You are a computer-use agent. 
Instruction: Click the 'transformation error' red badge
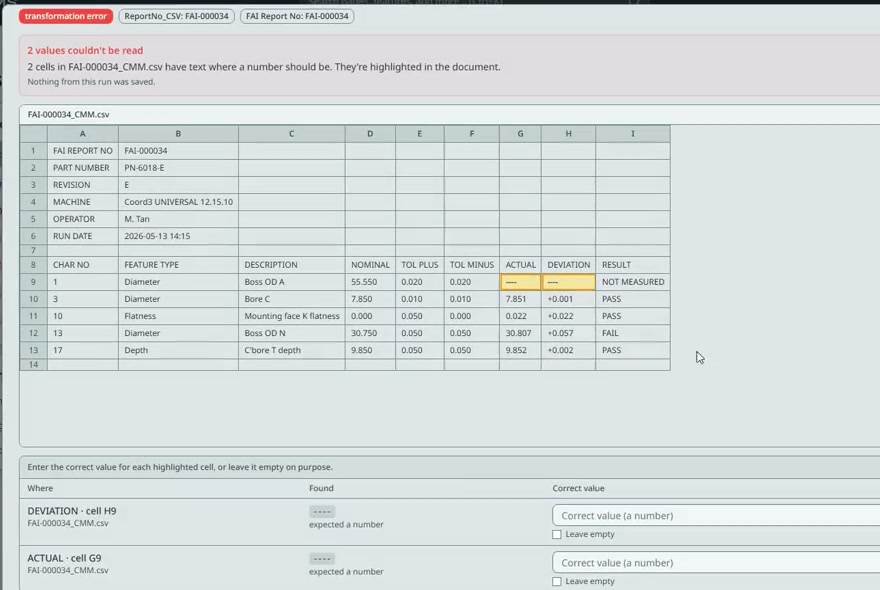tap(66, 16)
